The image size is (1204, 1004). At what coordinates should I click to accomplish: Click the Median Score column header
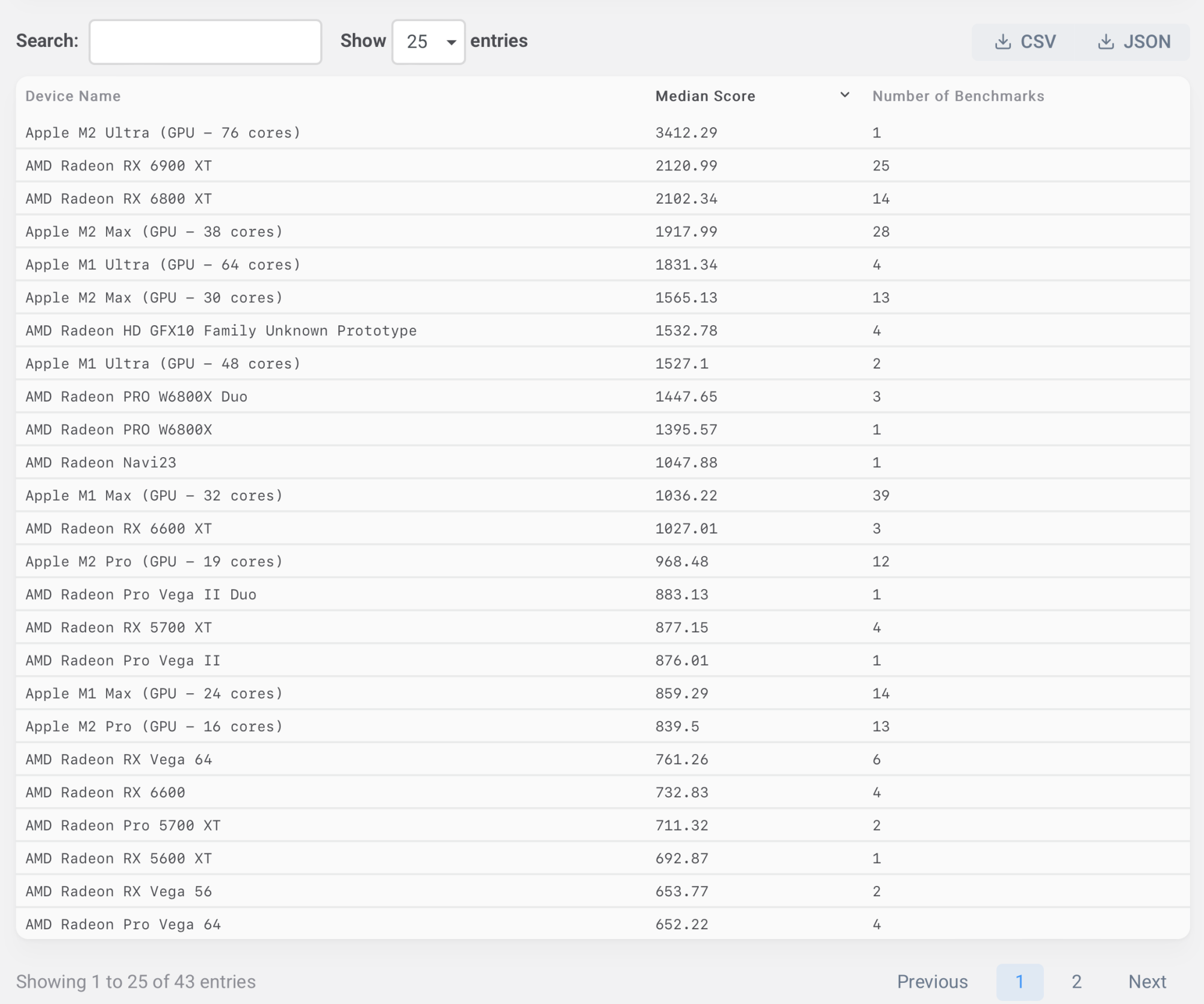(705, 96)
